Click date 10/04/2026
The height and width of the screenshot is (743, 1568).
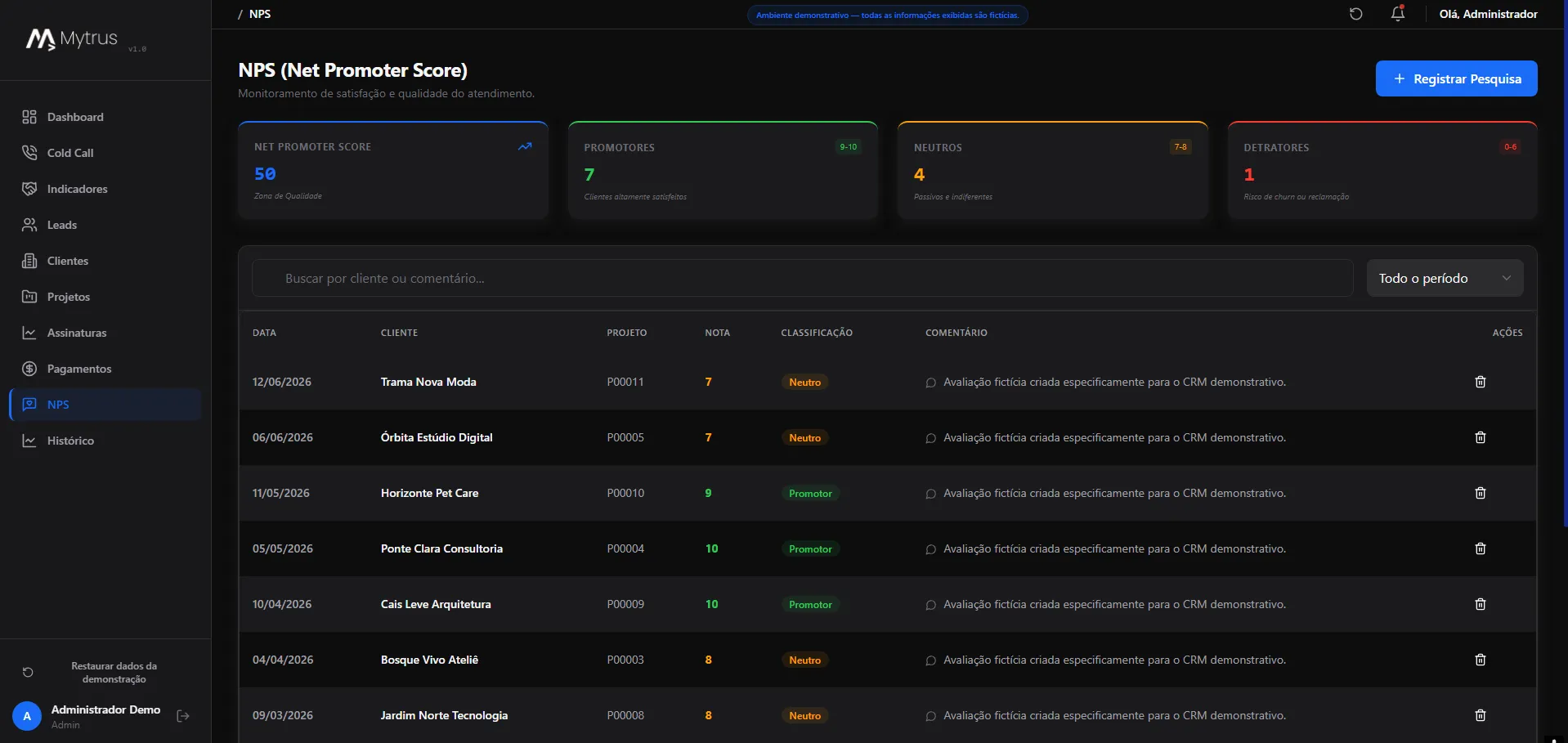point(282,604)
